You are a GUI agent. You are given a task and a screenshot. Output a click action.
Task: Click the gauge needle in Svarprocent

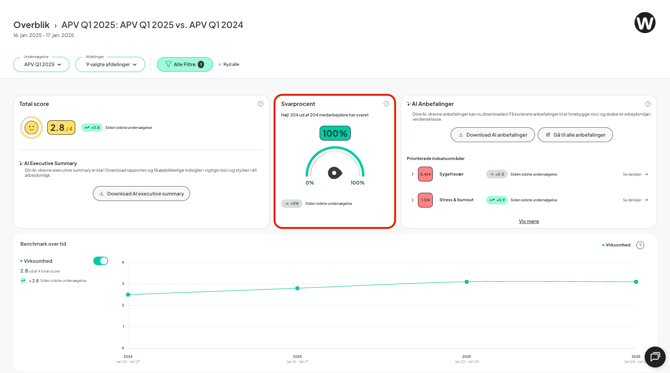[x=335, y=173]
